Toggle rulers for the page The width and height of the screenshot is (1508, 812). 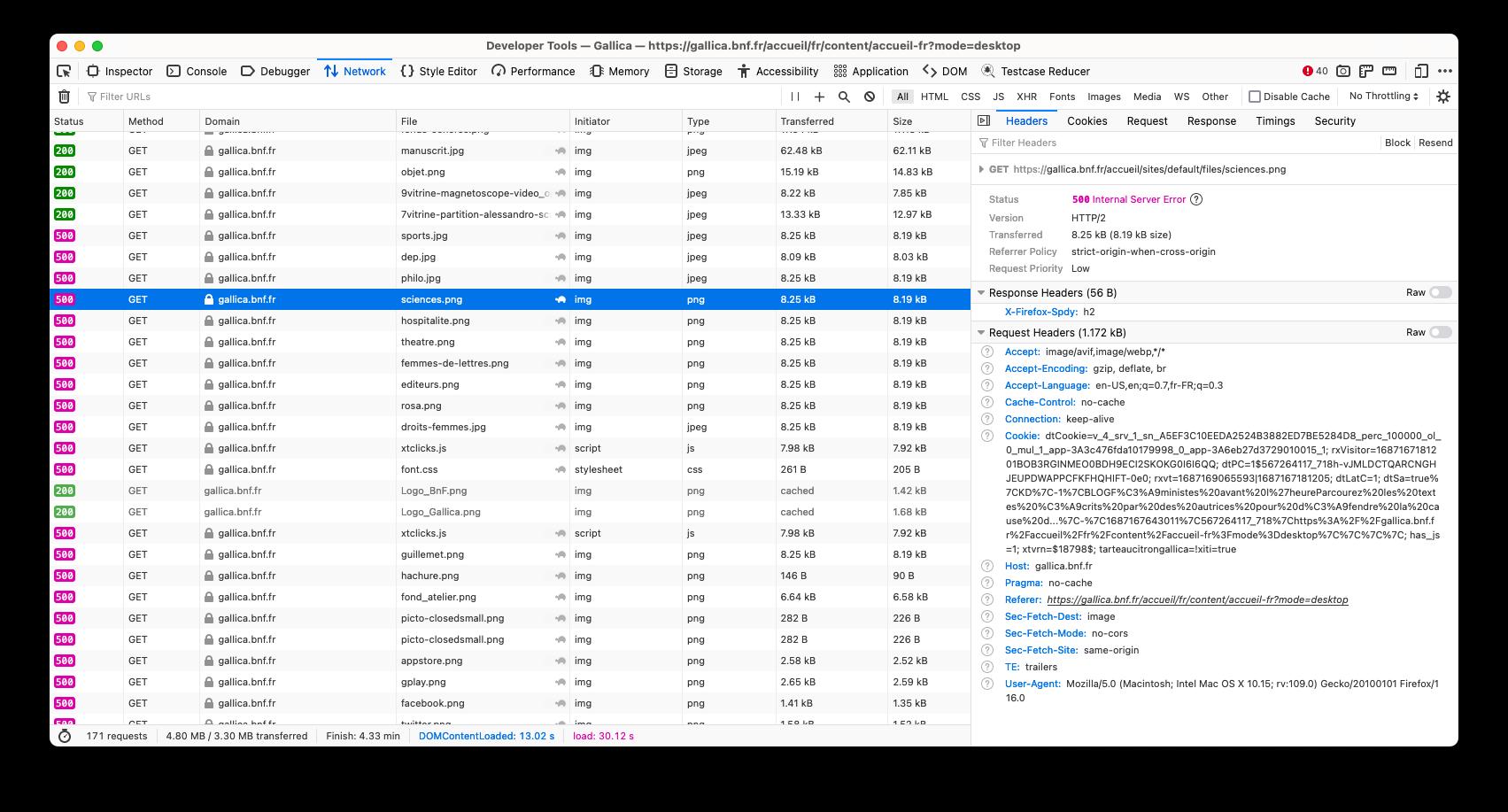point(1368,71)
